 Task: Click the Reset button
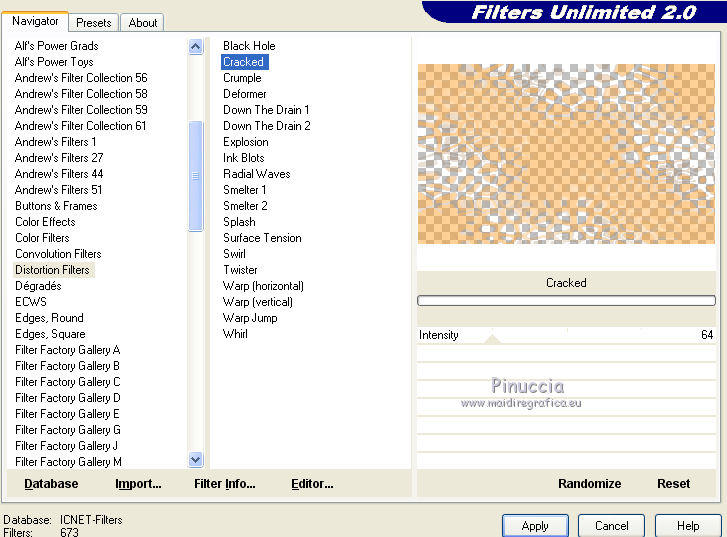point(673,484)
